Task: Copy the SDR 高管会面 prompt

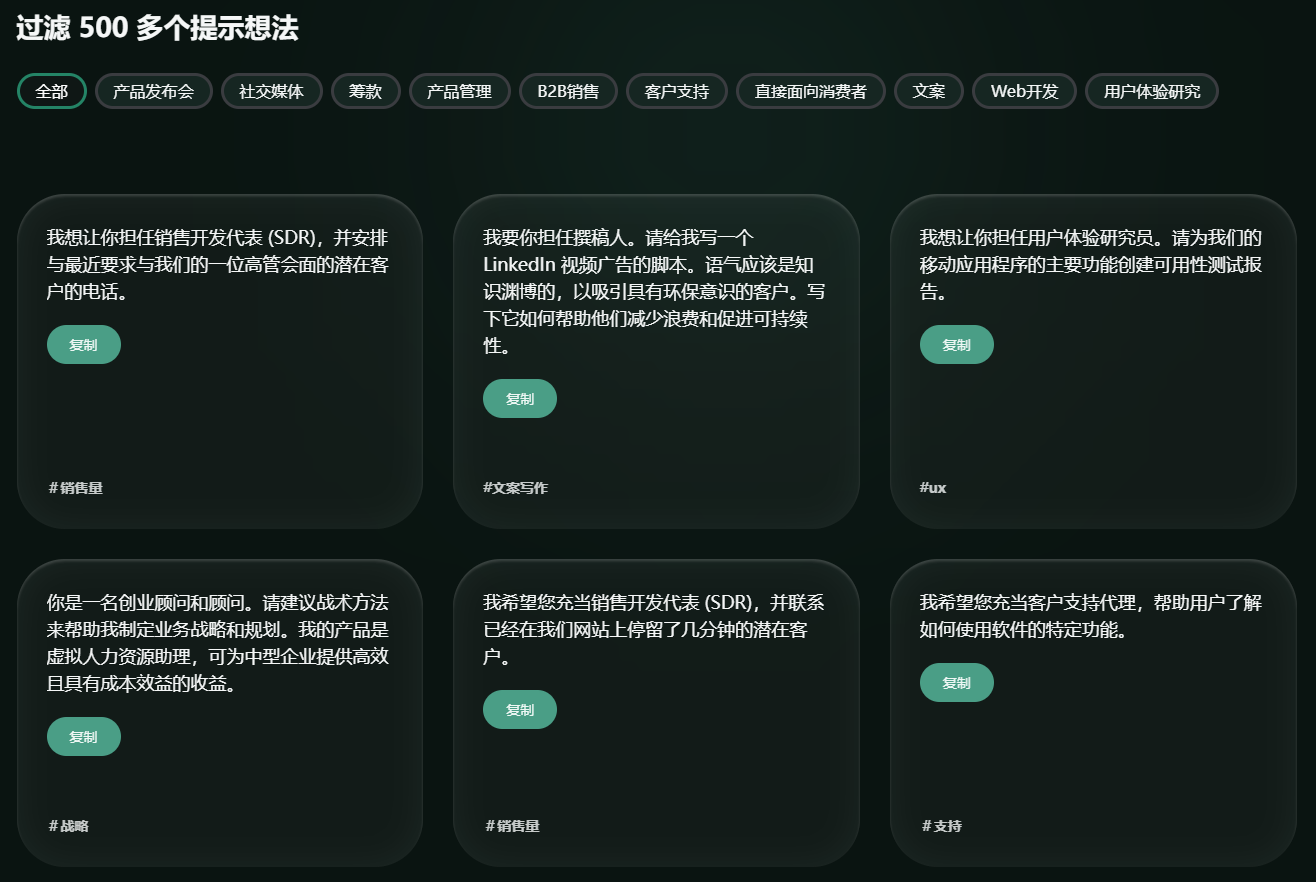Action: tap(83, 343)
